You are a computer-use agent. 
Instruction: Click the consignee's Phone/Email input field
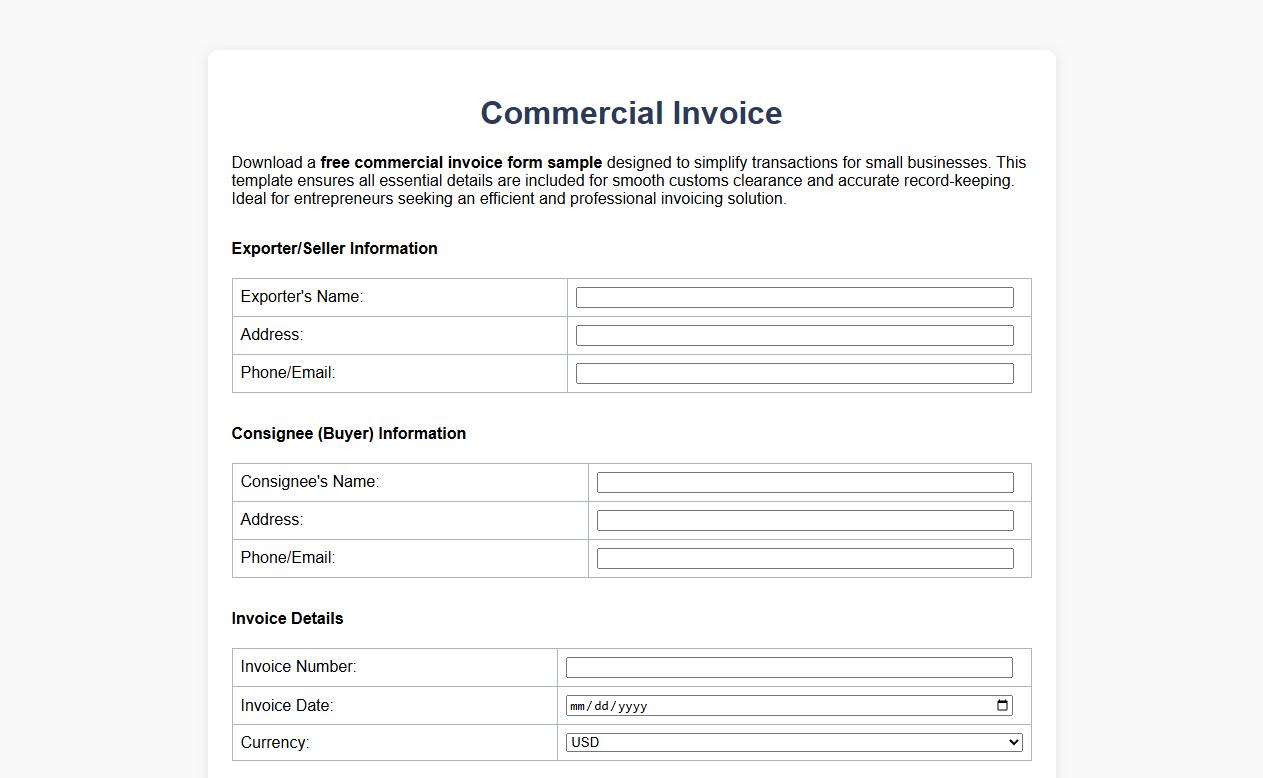coord(803,557)
